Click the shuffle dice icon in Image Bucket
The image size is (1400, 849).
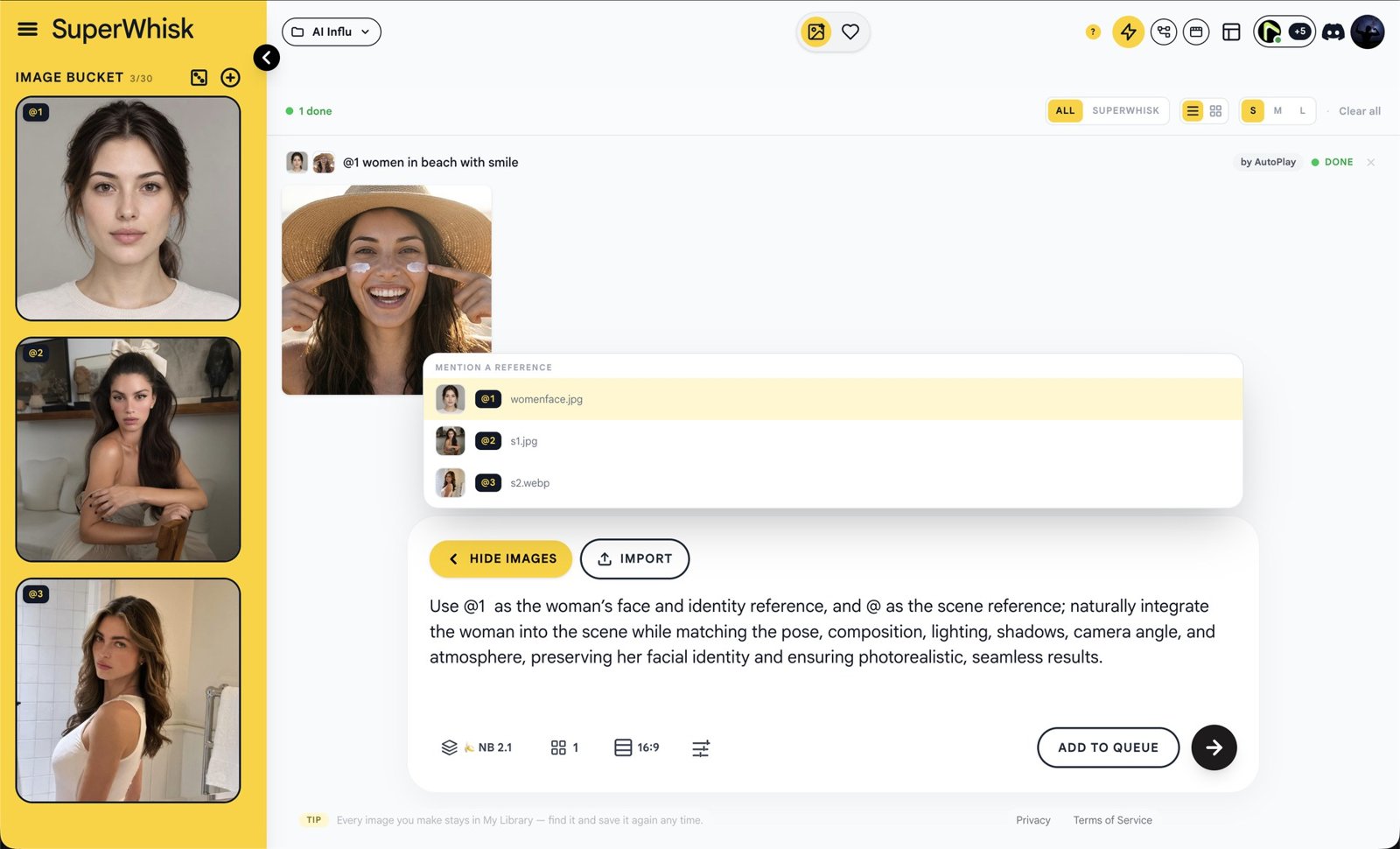tap(199, 78)
